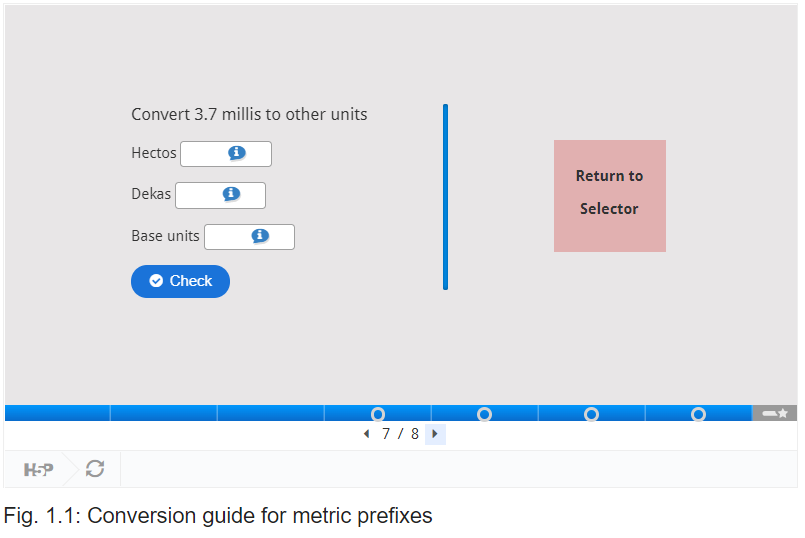The height and width of the screenshot is (538, 805).
Task: Select the seventh slide's circle marker
Action: click(x=698, y=414)
